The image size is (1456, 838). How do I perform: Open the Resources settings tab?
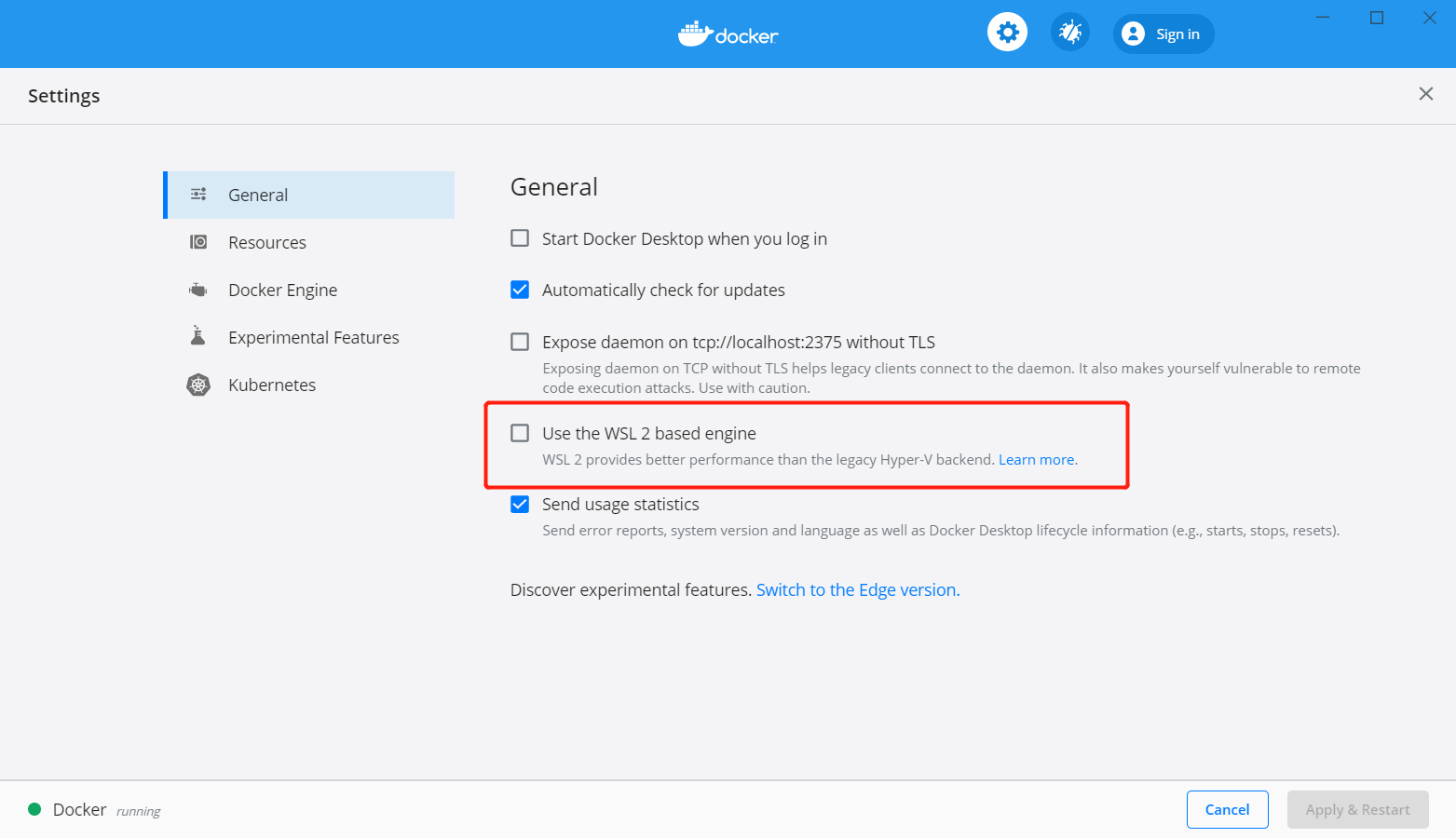267,242
